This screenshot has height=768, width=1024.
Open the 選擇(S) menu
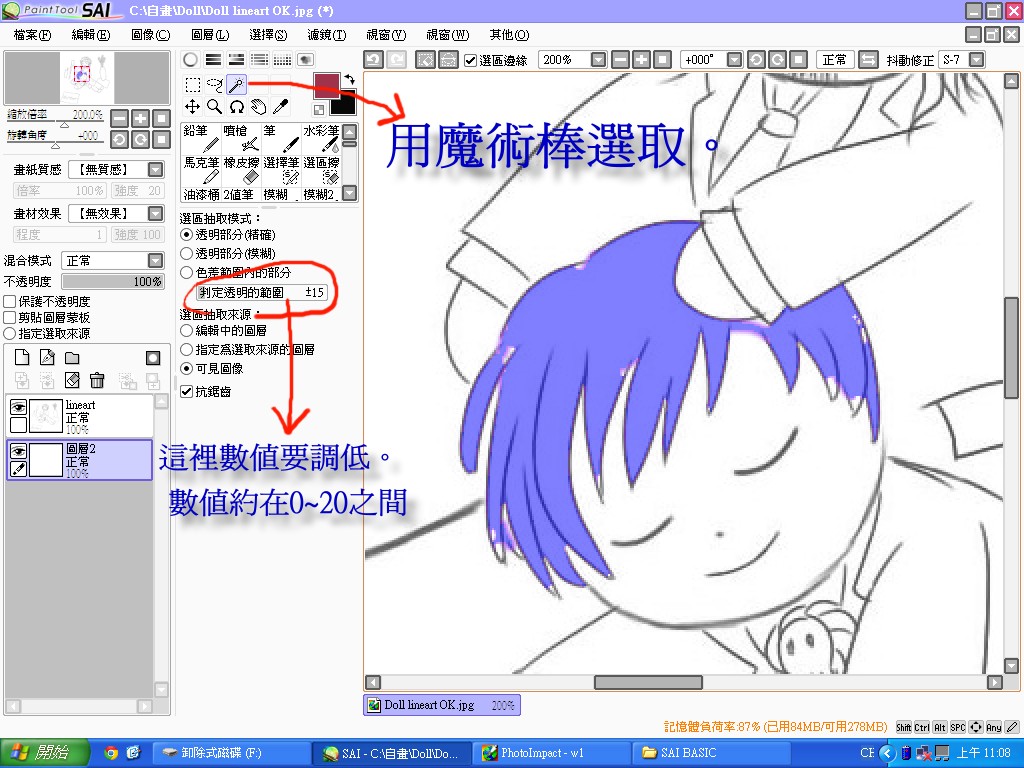coord(268,35)
